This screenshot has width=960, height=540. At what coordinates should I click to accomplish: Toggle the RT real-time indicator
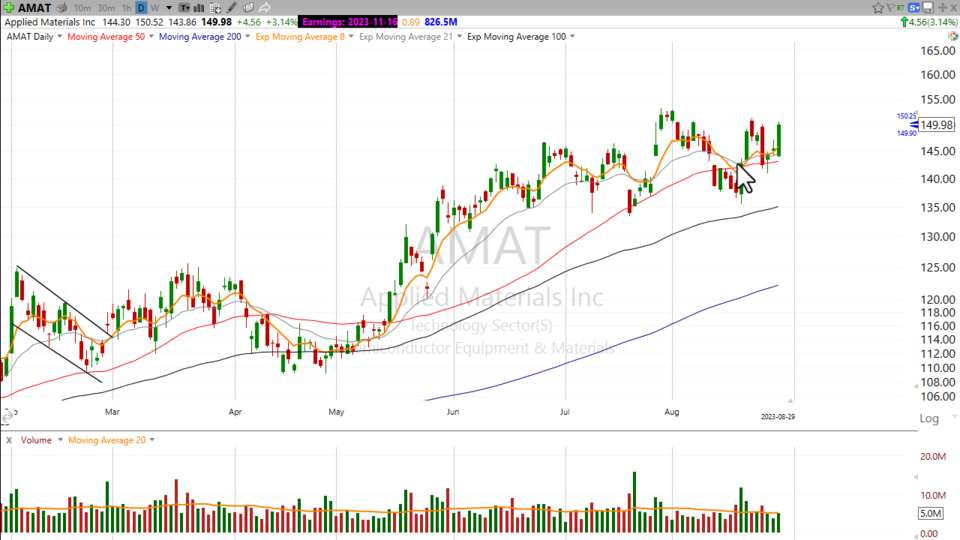[x=901, y=8]
